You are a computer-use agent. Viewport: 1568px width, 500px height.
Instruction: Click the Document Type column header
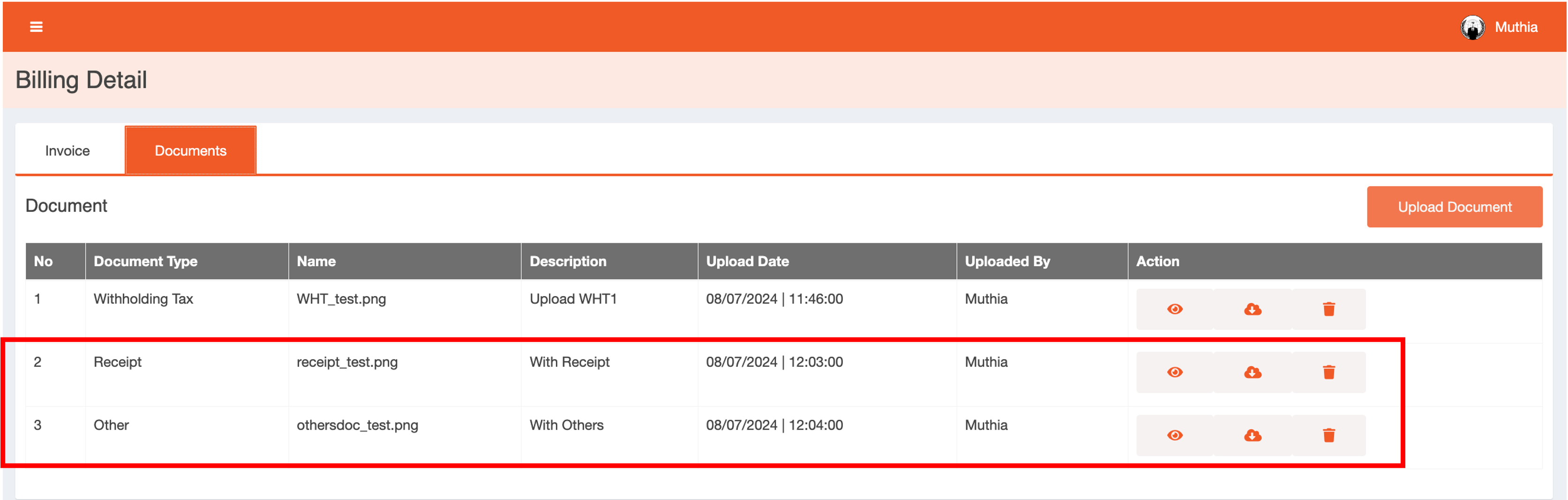tap(145, 261)
